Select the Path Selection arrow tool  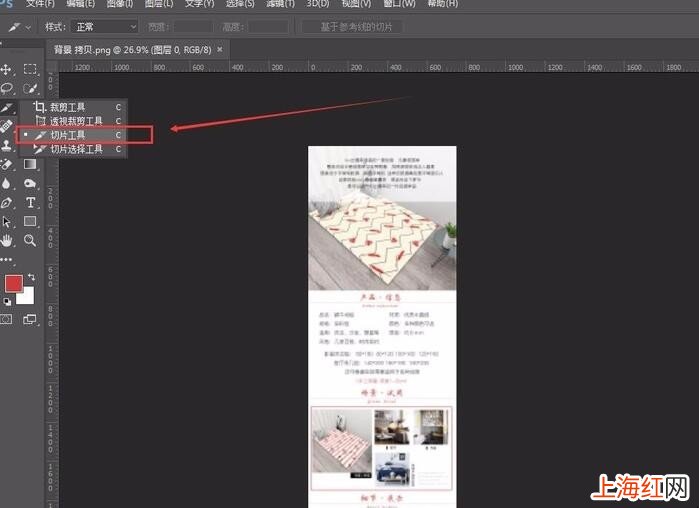coord(6,221)
